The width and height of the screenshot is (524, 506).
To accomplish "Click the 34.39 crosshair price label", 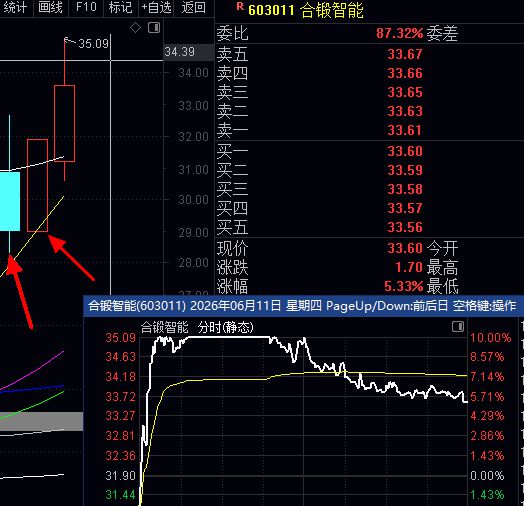I will pyautogui.click(x=180, y=52).
